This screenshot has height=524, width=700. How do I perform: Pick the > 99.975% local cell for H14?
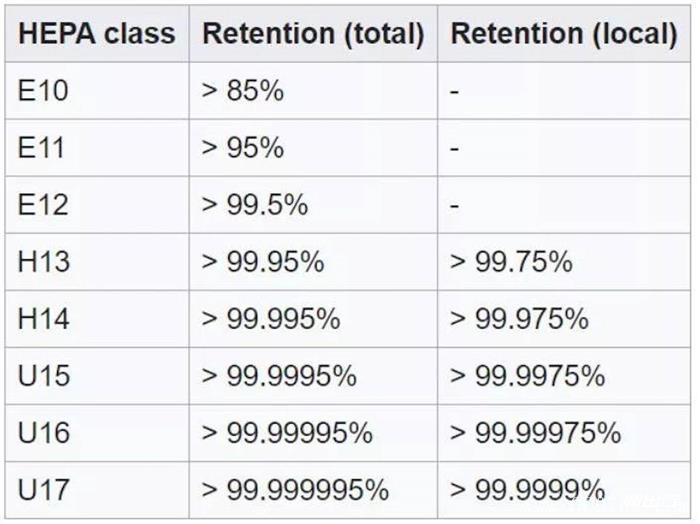[x=519, y=319]
